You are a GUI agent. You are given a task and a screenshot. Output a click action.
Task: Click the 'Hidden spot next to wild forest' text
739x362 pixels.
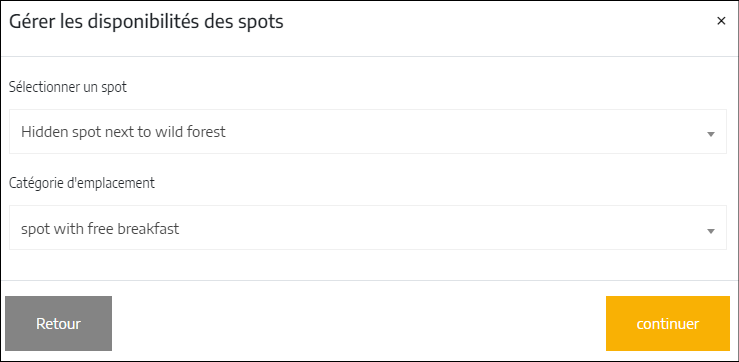coord(123,132)
